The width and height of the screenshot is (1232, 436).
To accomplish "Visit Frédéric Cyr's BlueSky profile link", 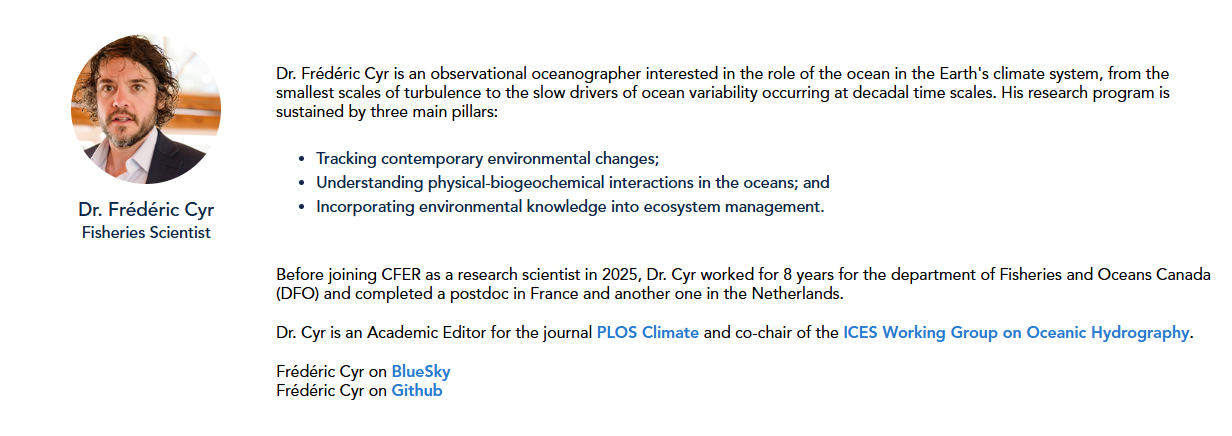I will 420,372.
